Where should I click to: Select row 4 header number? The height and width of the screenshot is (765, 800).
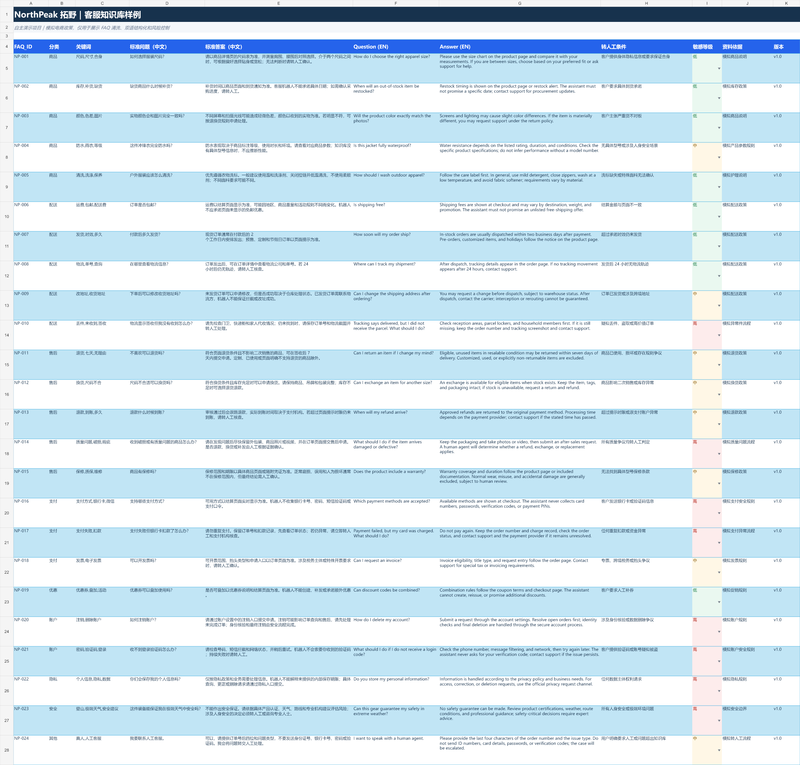pyautogui.click(x=7, y=46)
